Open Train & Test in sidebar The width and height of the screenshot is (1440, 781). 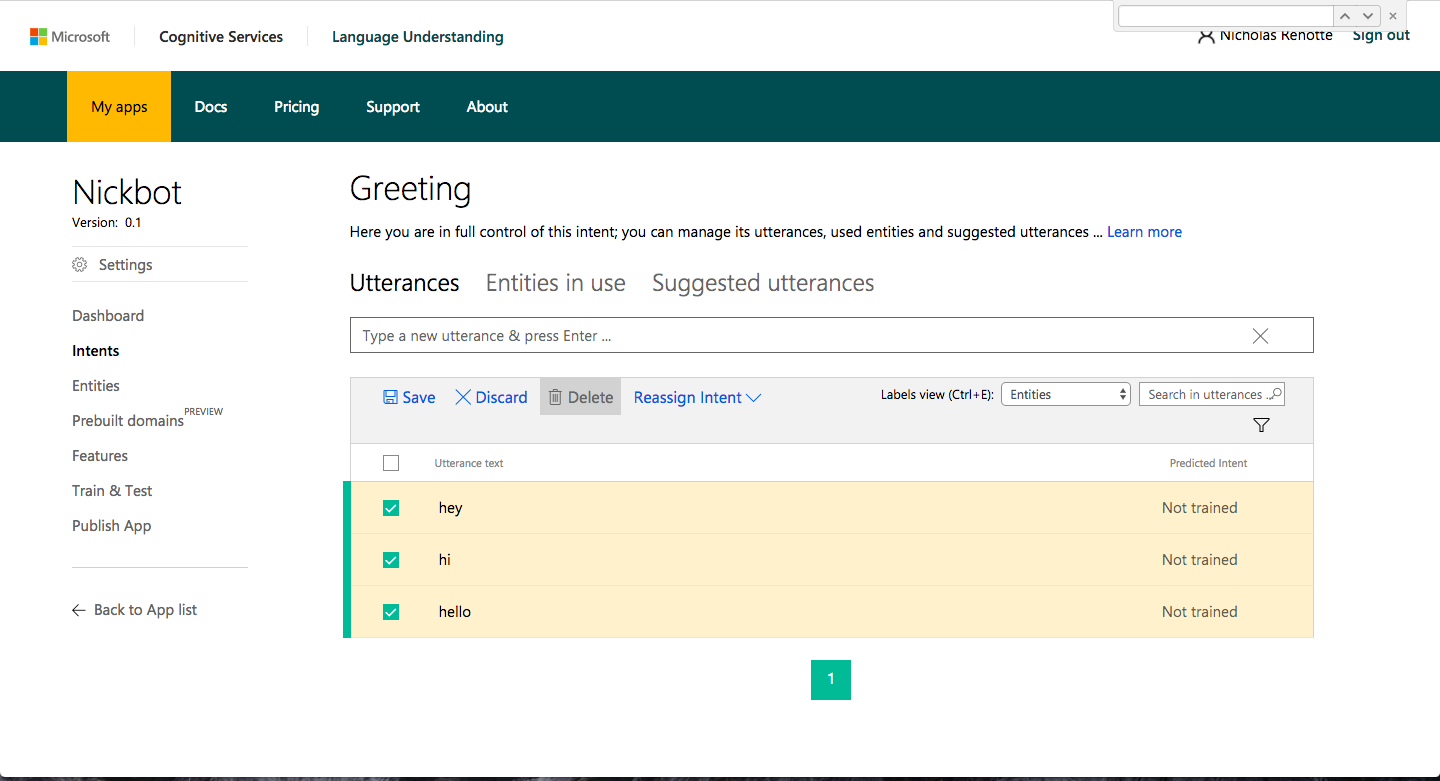click(x=112, y=491)
